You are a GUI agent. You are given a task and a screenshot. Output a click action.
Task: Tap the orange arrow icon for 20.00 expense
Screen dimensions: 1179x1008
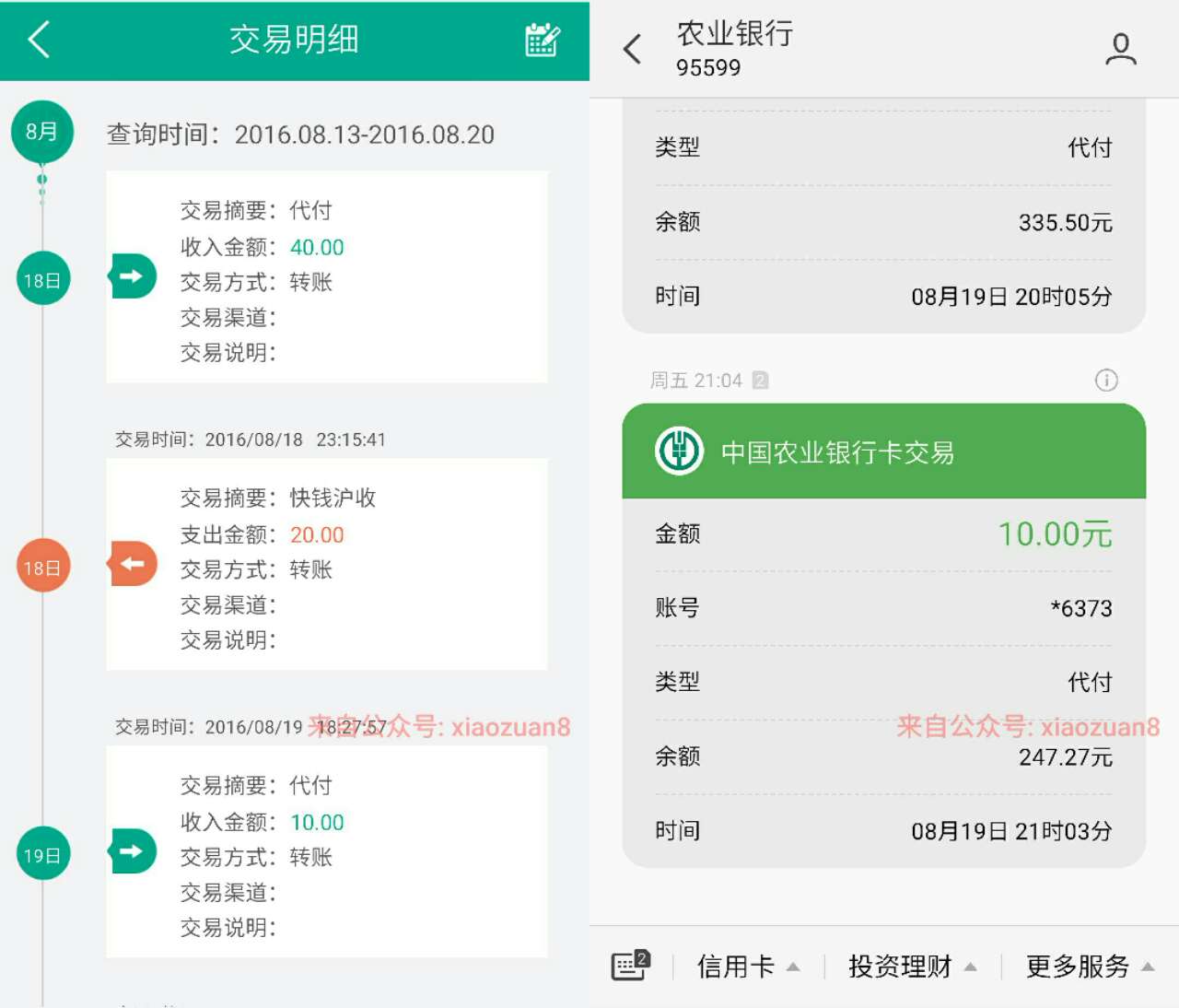point(133,563)
